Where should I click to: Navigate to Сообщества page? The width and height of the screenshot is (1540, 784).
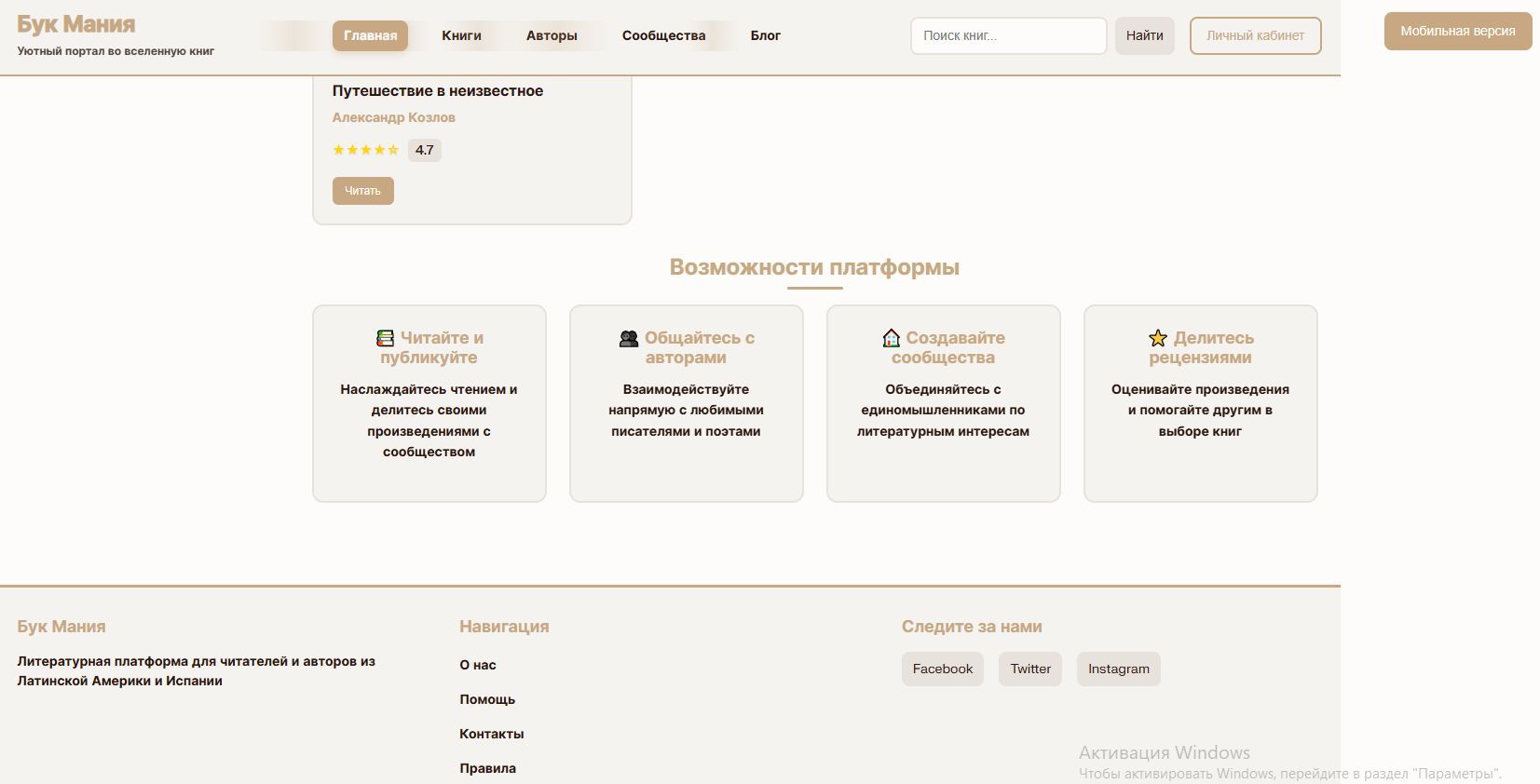(663, 35)
